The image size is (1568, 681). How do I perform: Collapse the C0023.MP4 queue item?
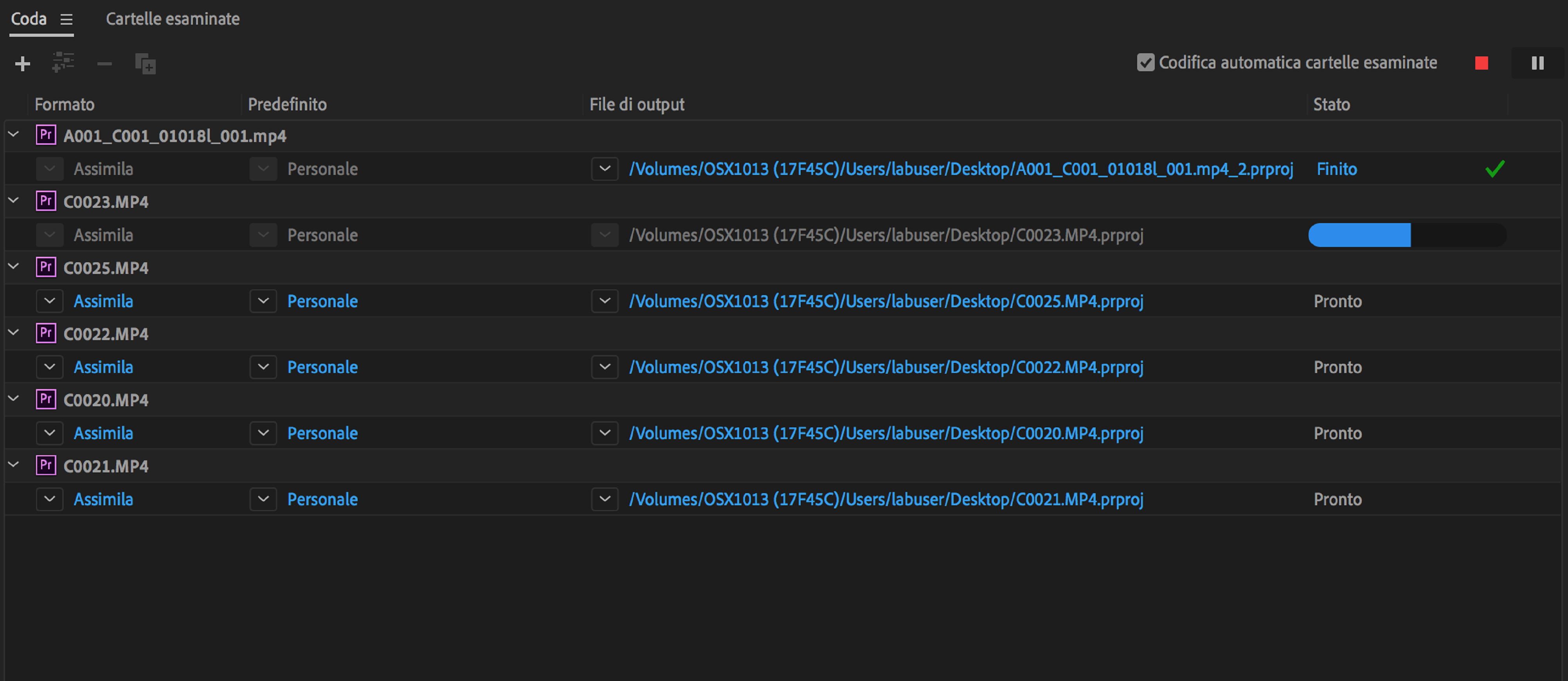(x=13, y=200)
